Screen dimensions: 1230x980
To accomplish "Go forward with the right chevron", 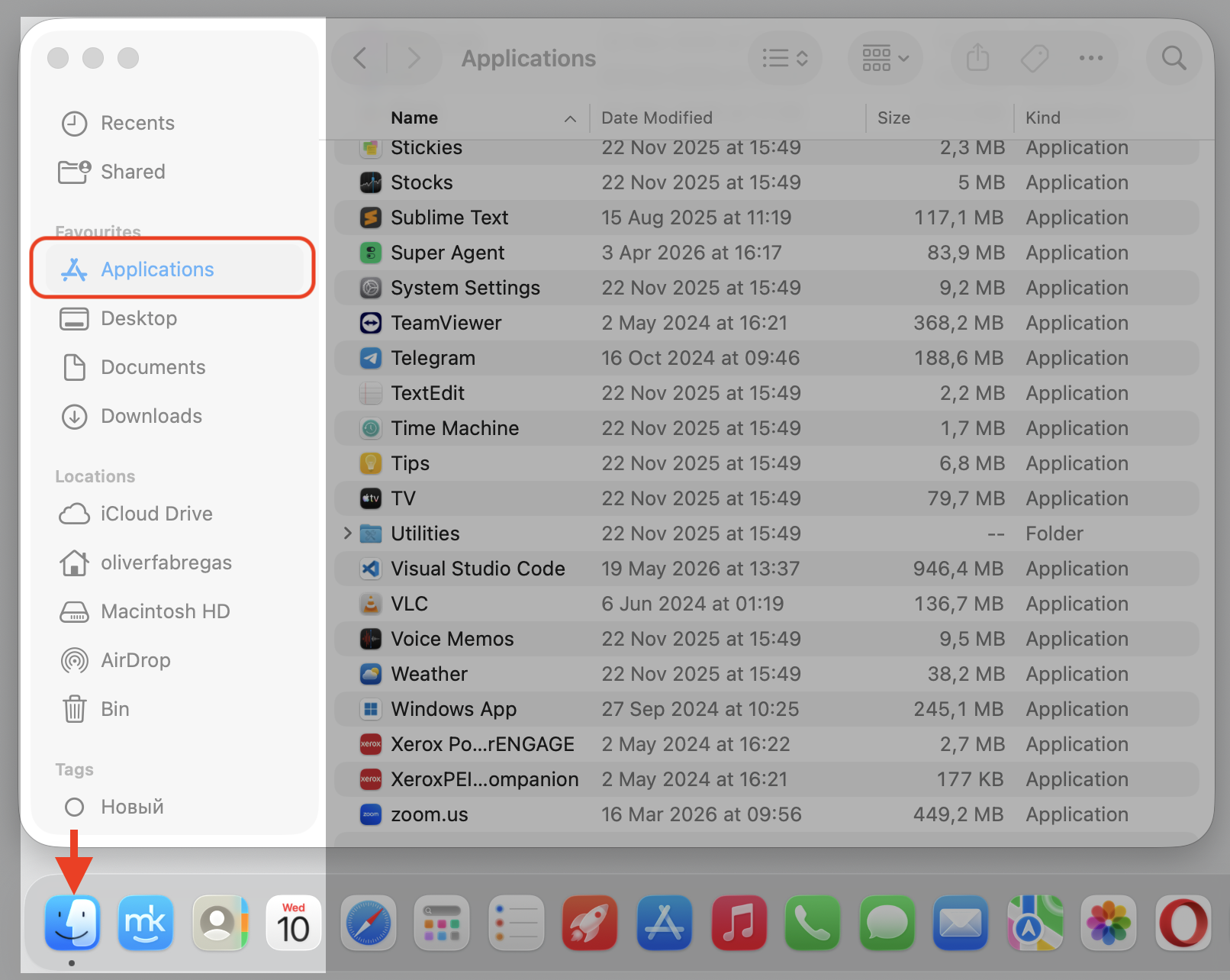I will pyautogui.click(x=414, y=58).
